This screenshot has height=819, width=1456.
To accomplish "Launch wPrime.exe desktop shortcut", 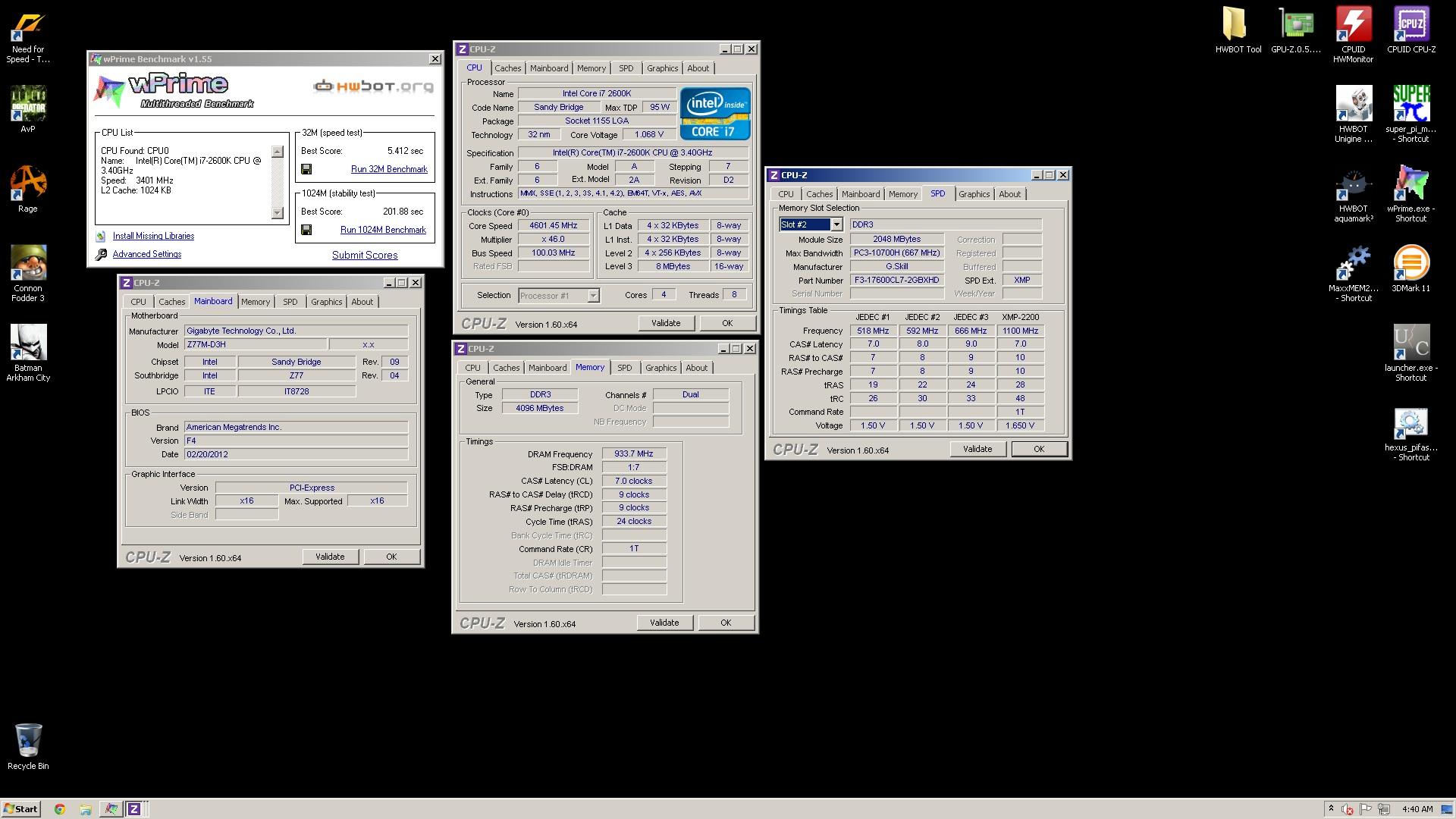I will tap(1411, 194).
